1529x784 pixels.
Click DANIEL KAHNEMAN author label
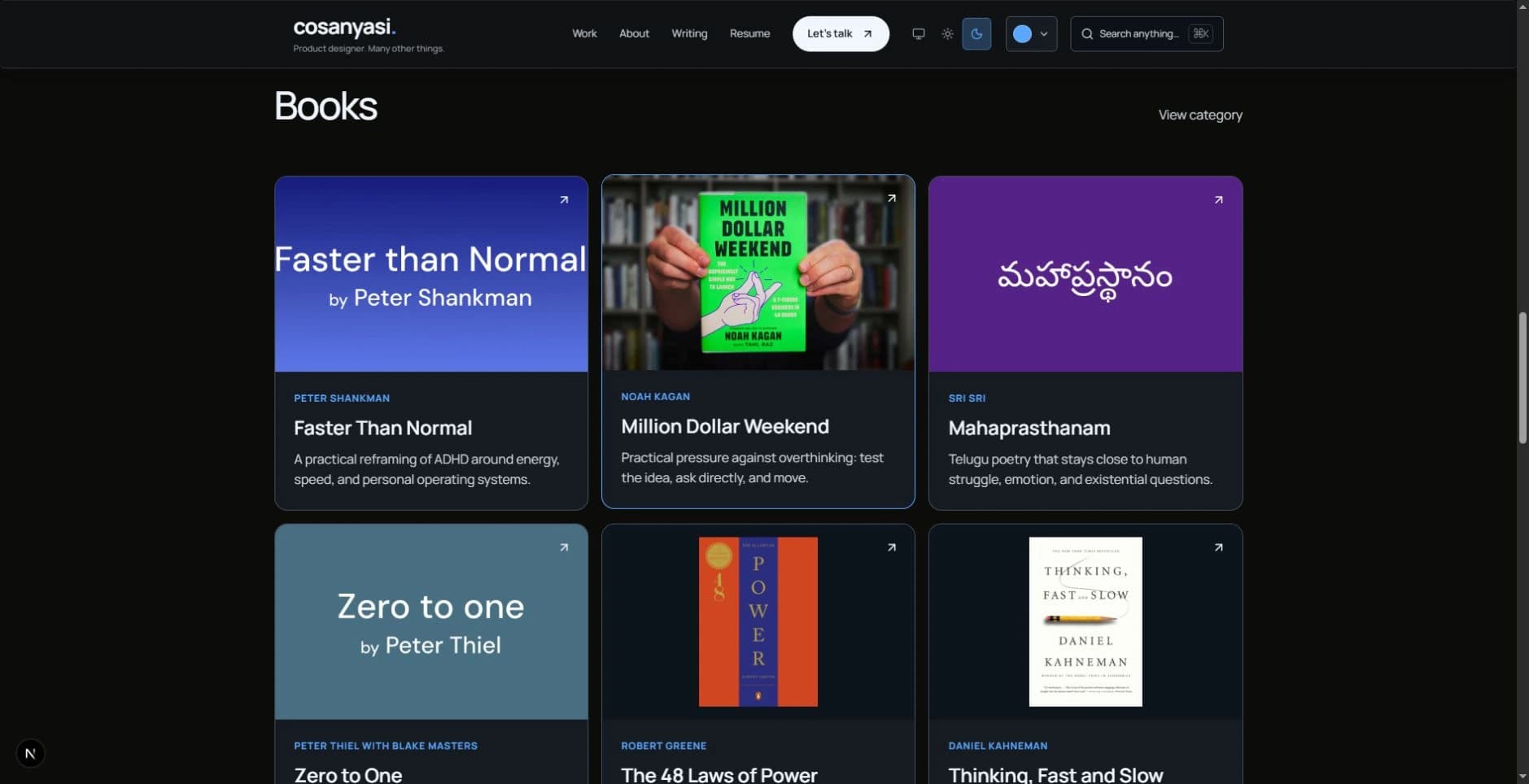tap(998, 746)
